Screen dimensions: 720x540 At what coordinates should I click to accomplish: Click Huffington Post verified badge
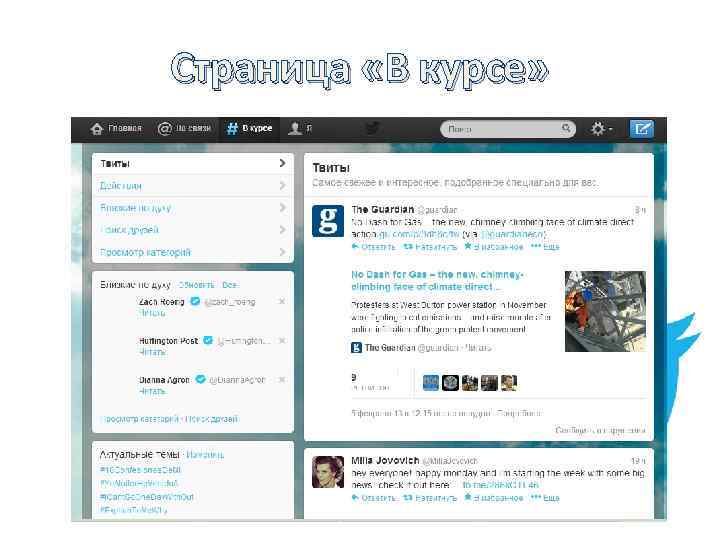click(208, 340)
